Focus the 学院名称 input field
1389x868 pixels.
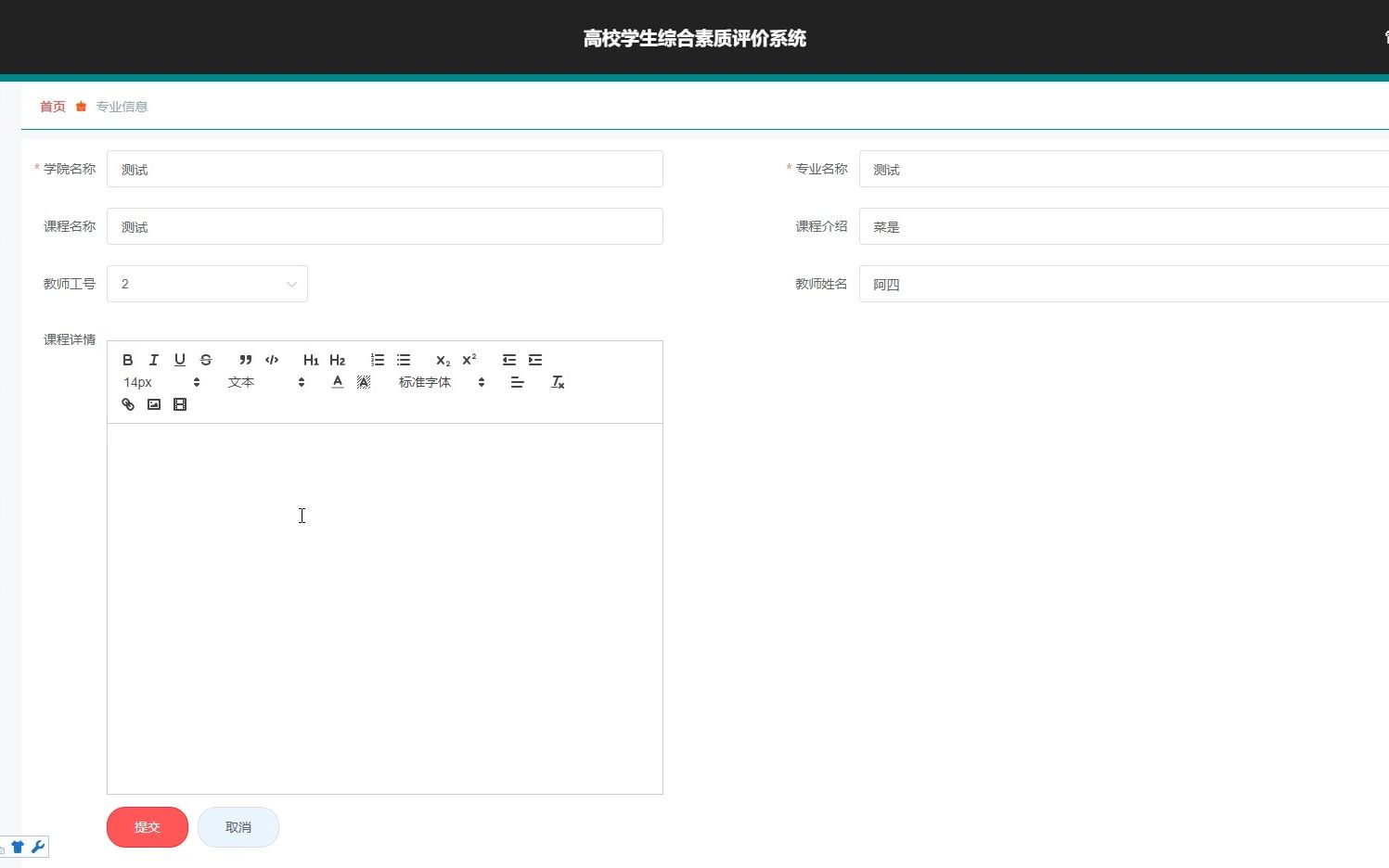385,169
